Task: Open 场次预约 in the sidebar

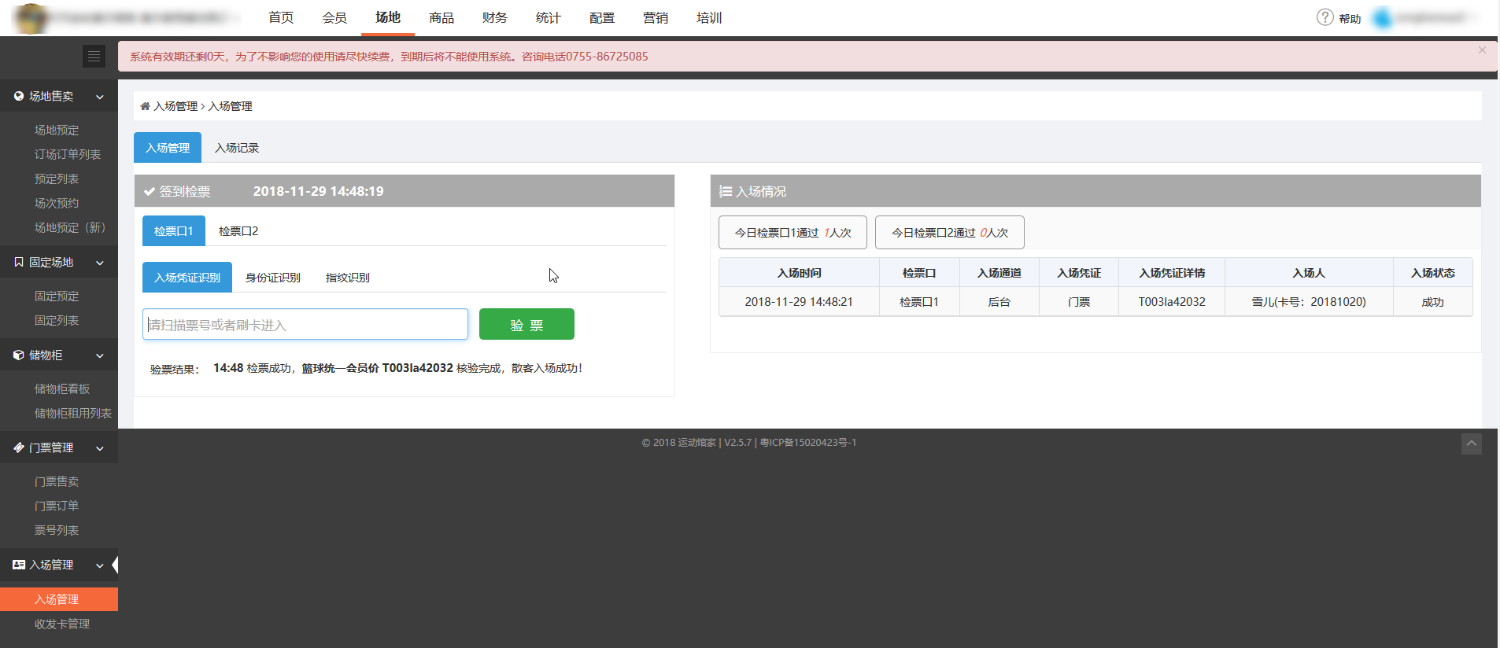Action: tap(57, 203)
